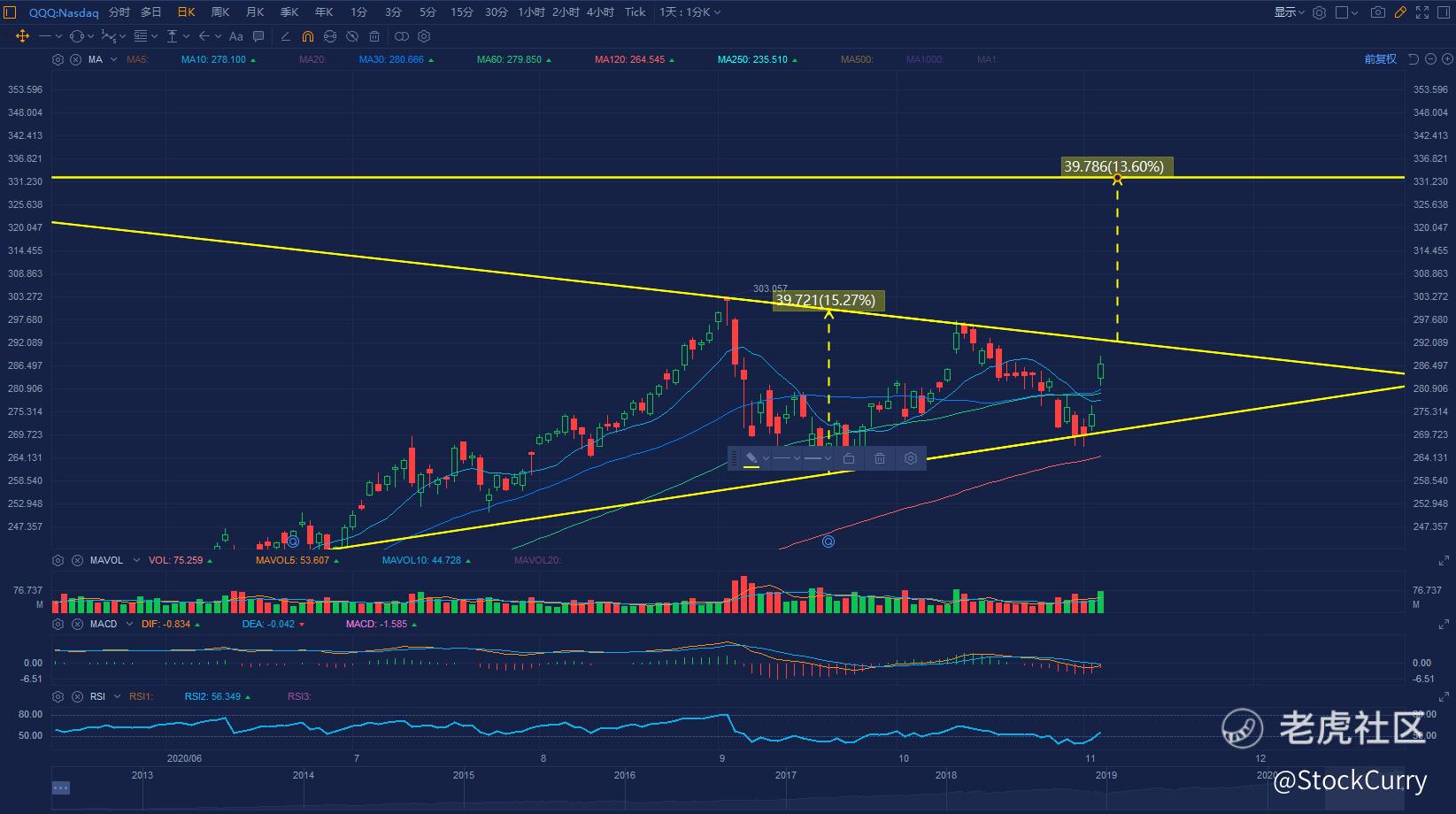This screenshot has width=1456, height=814.
Task: Select the arrow annotation tool
Action: pyautogui.click(x=204, y=36)
